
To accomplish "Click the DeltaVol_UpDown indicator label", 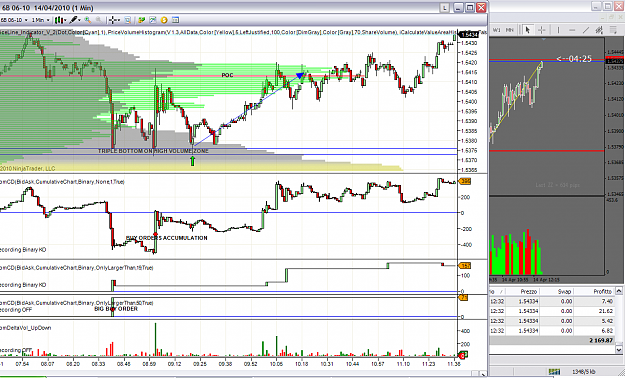I will pyautogui.click(x=26, y=328).
